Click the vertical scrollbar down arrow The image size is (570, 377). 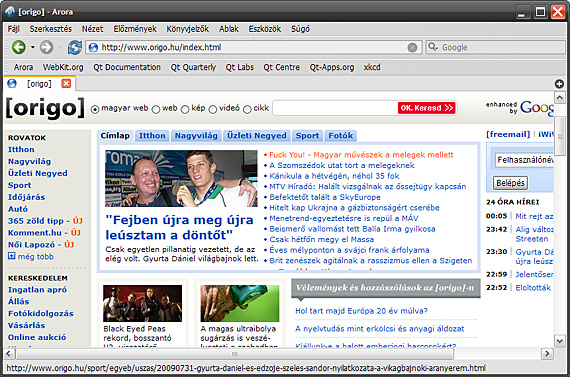pos(559,341)
